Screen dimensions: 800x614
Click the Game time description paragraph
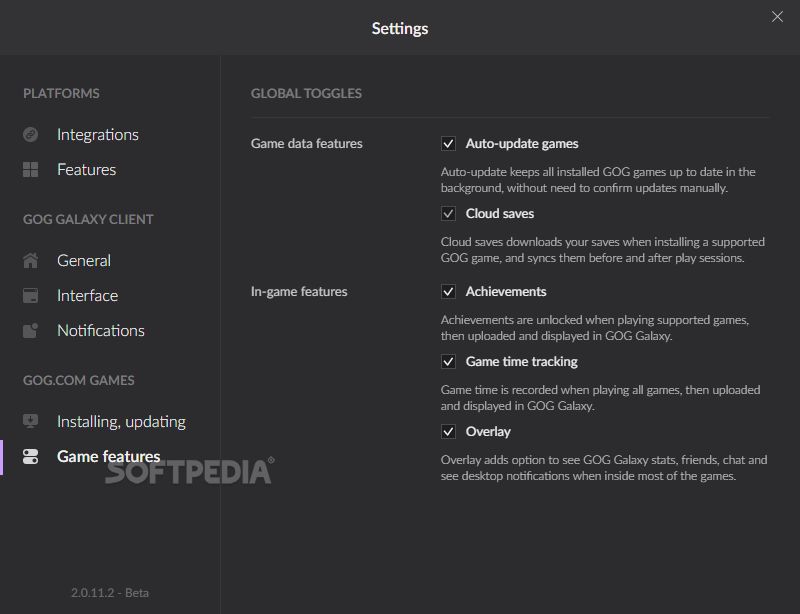point(601,398)
